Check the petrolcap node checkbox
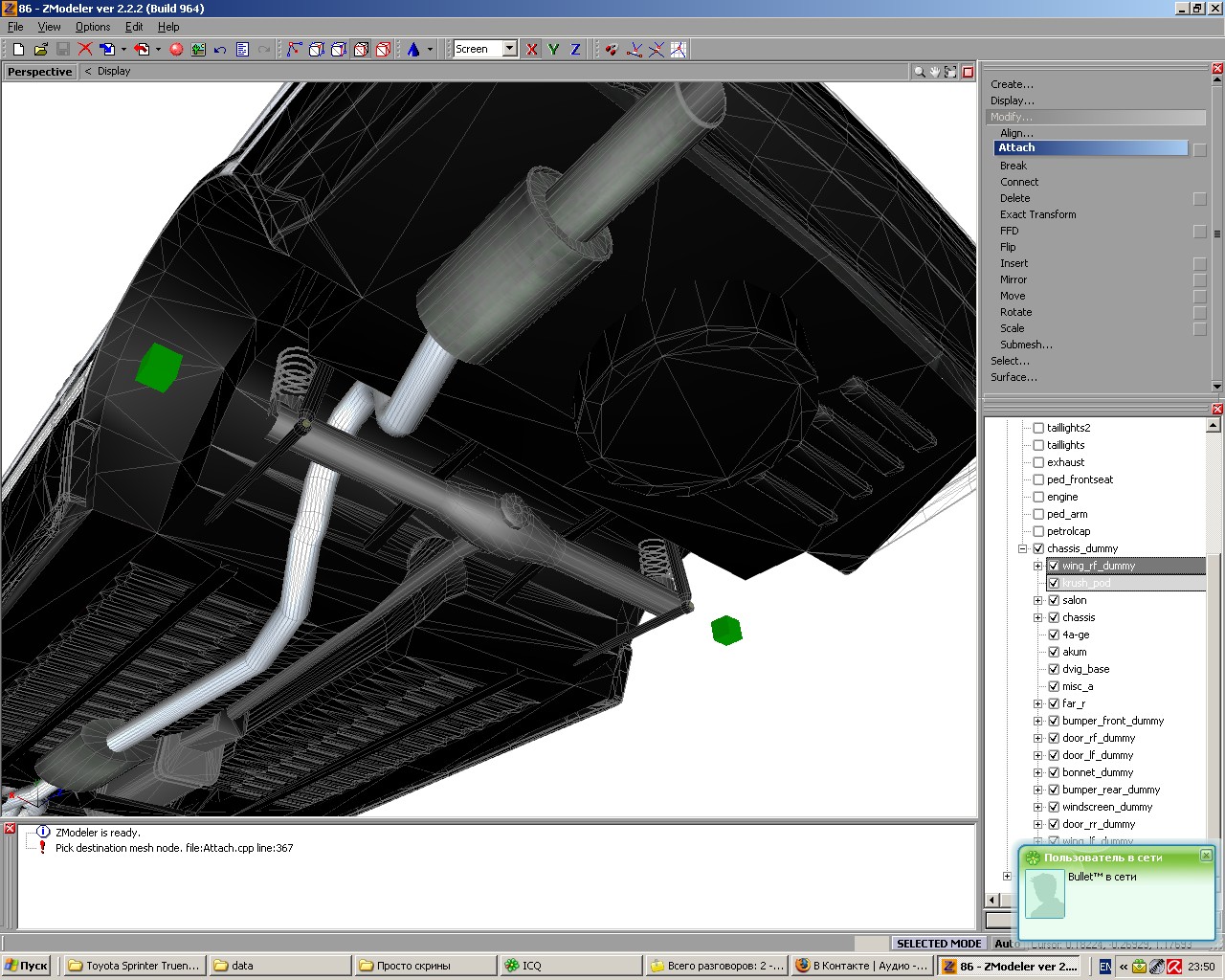This screenshot has width=1225, height=980. [1038, 531]
